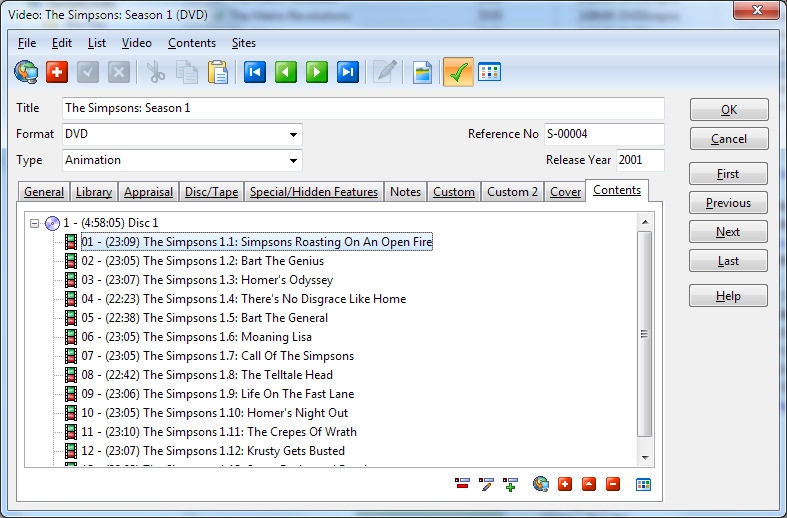
Task: Click the Help button
Action: tap(728, 296)
